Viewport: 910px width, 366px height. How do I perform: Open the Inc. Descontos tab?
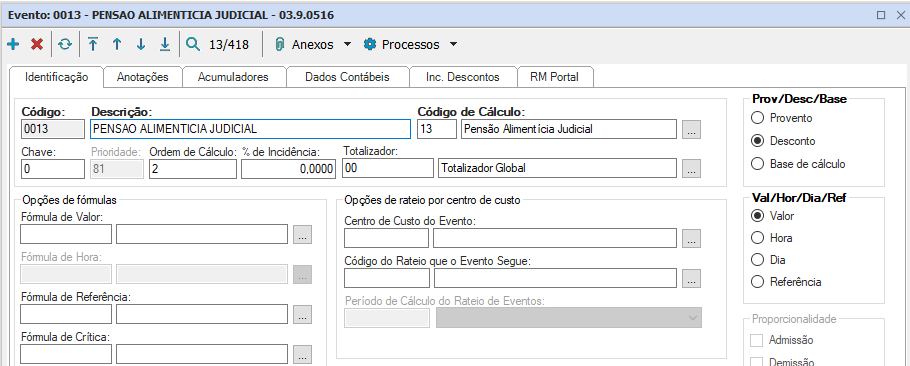pyautogui.click(x=463, y=77)
